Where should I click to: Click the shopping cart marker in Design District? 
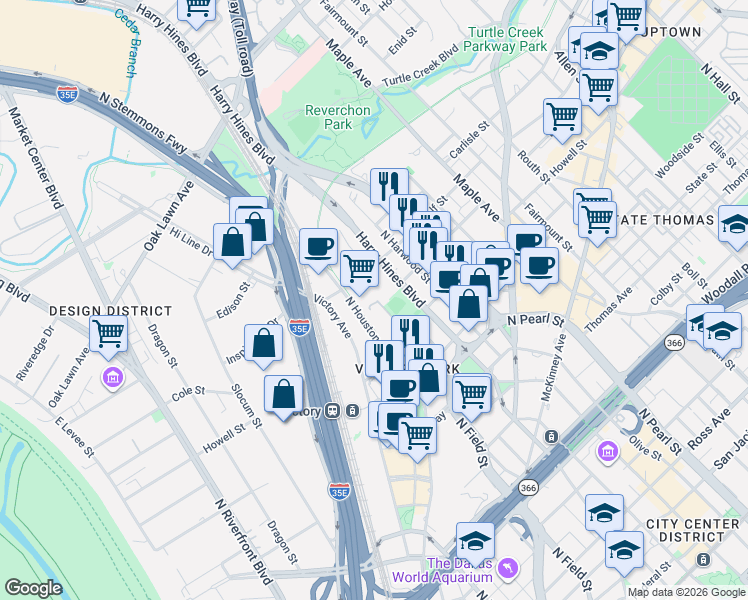[x=108, y=333]
